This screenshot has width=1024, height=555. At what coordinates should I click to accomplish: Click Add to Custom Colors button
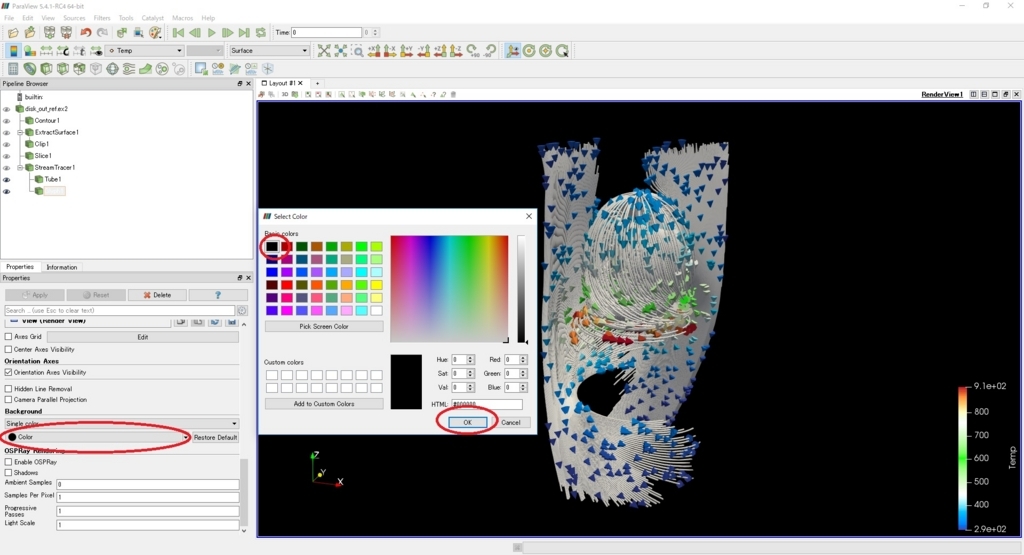[x=324, y=404]
